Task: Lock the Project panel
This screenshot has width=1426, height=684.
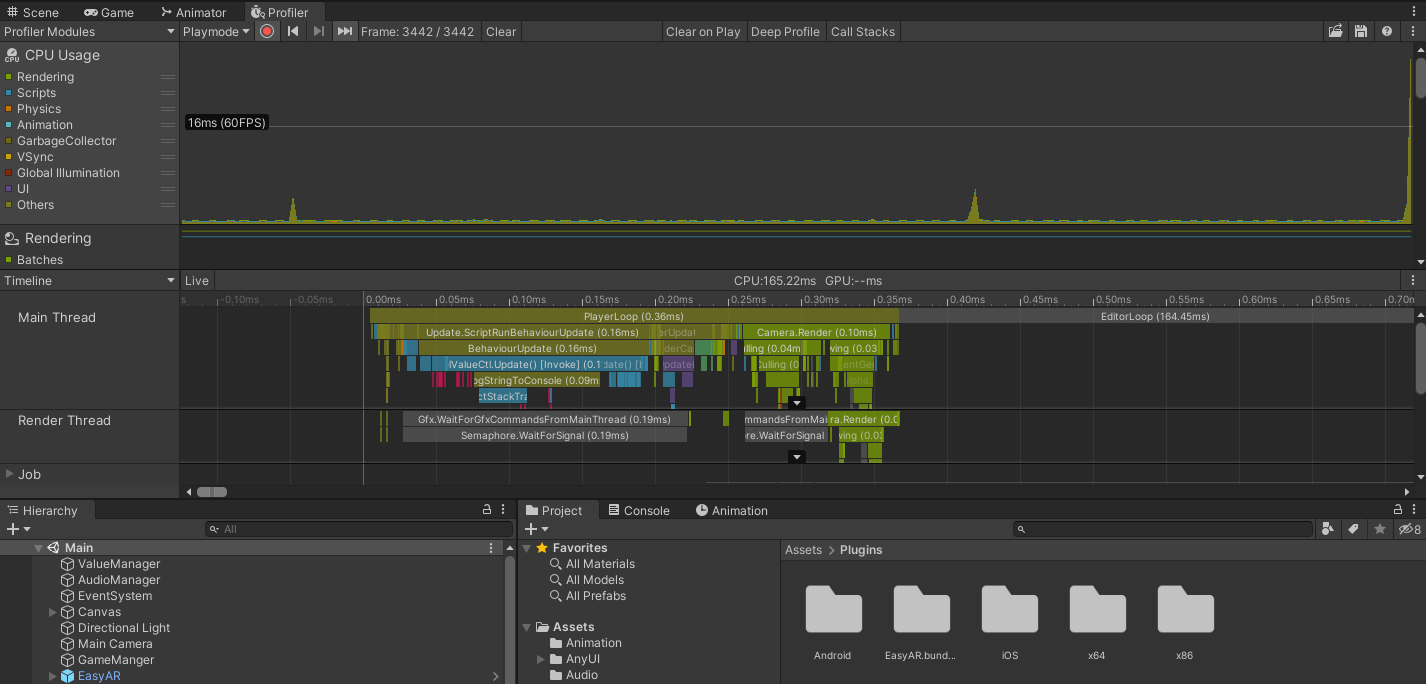Action: [x=1398, y=510]
